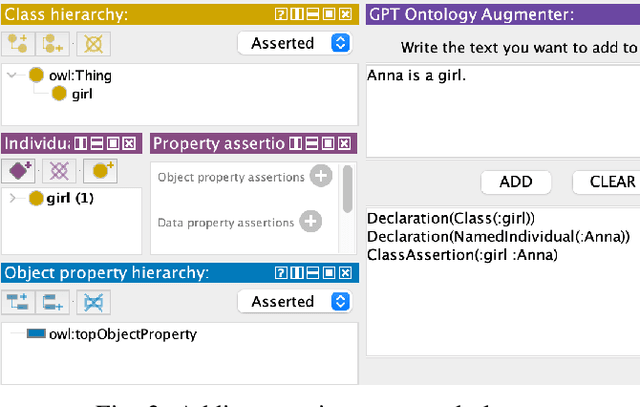Collapse the owl:Thing tree node

[x=13, y=75]
